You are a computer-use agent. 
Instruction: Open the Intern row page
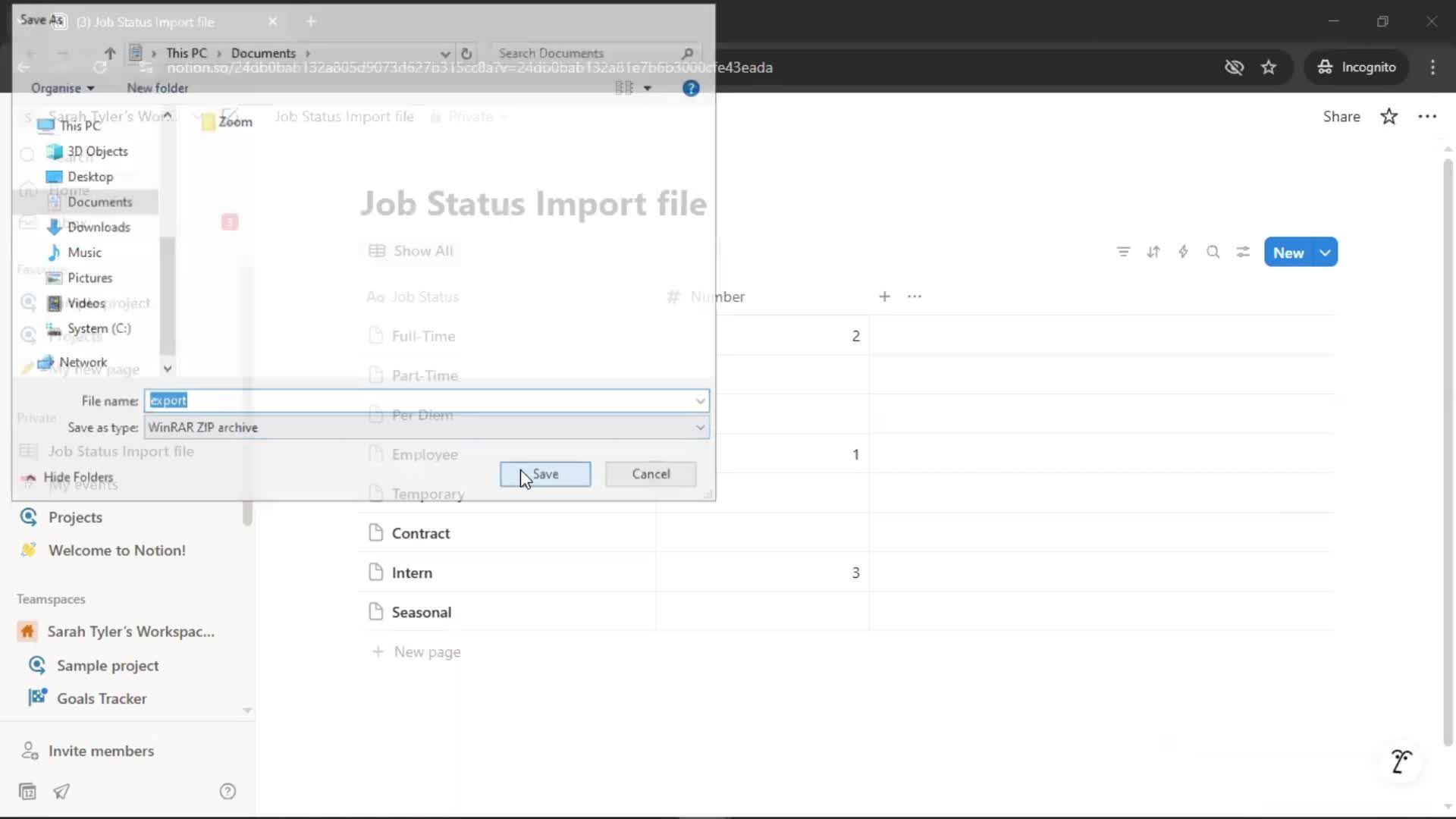[x=412, y=573]
